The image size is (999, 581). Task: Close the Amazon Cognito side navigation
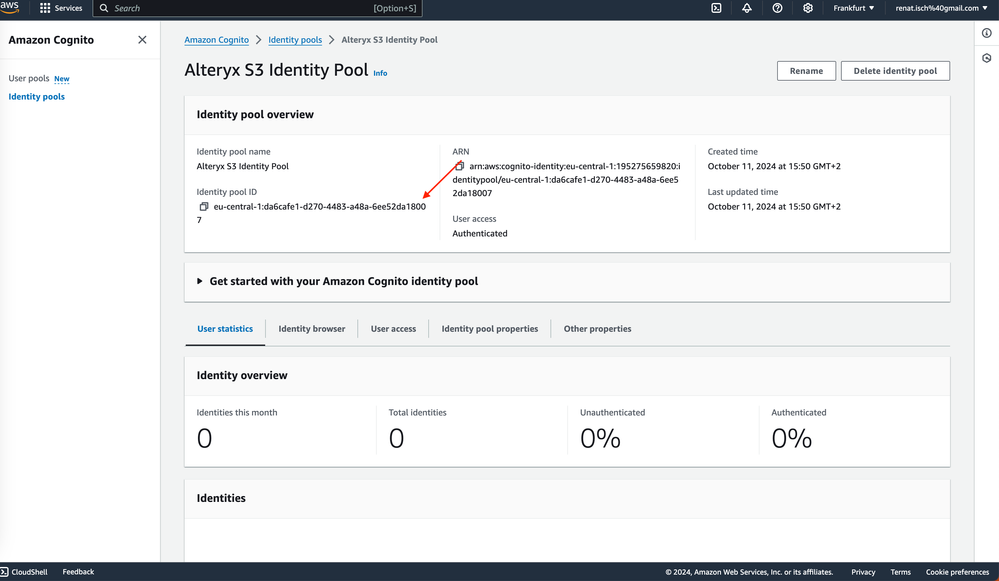pyautogui.click(x=142, y=39)
